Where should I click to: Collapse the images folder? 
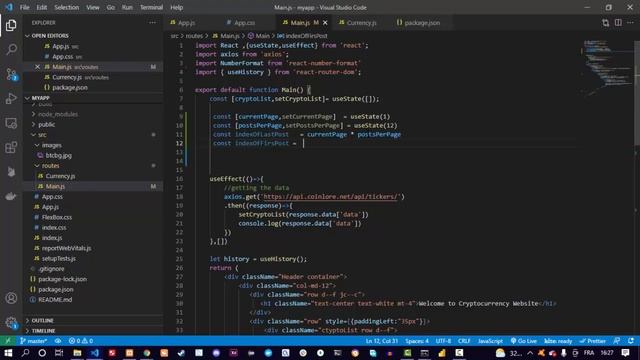point(51,145)
